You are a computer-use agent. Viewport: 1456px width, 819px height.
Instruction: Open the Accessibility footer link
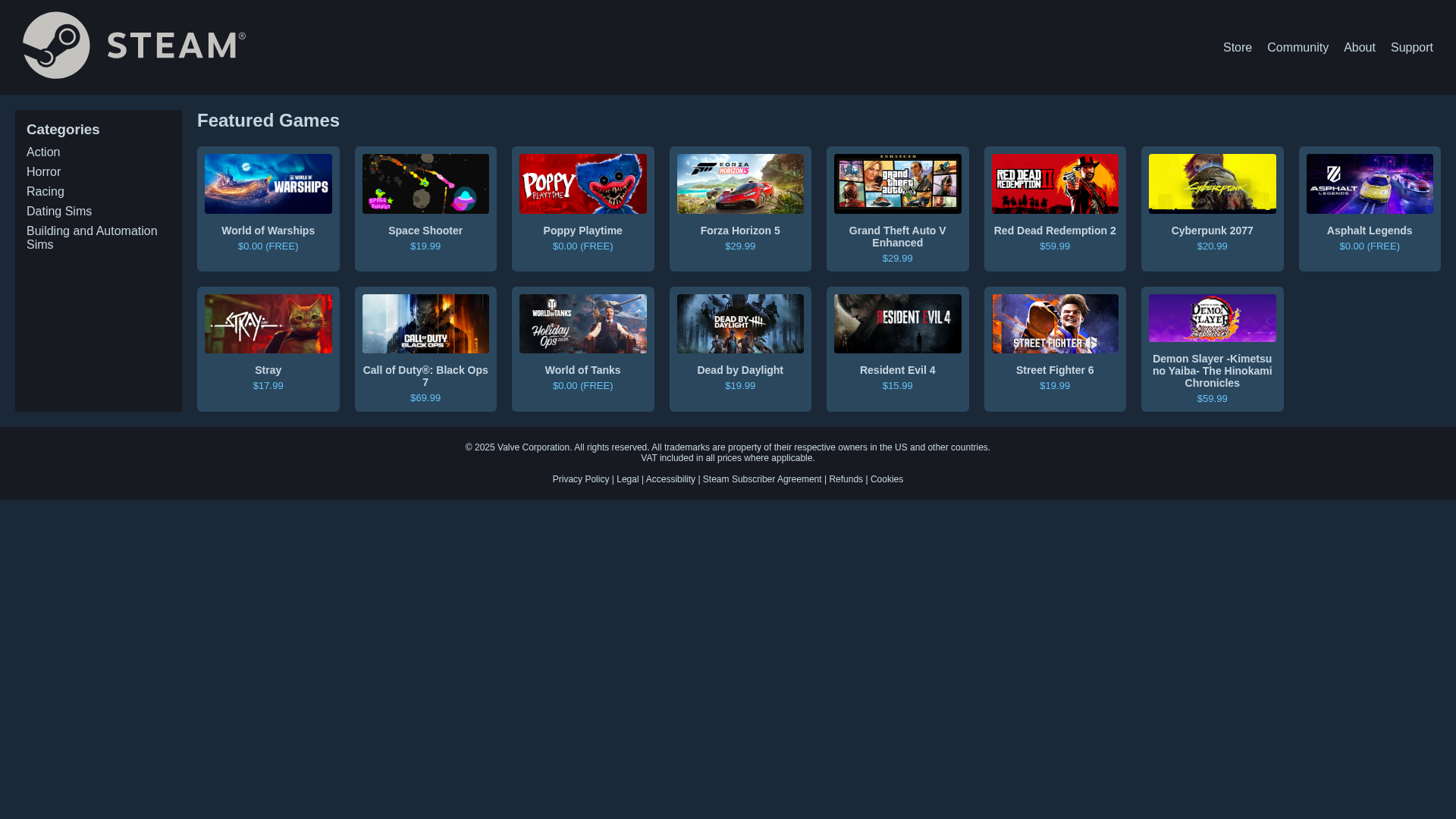670,479
